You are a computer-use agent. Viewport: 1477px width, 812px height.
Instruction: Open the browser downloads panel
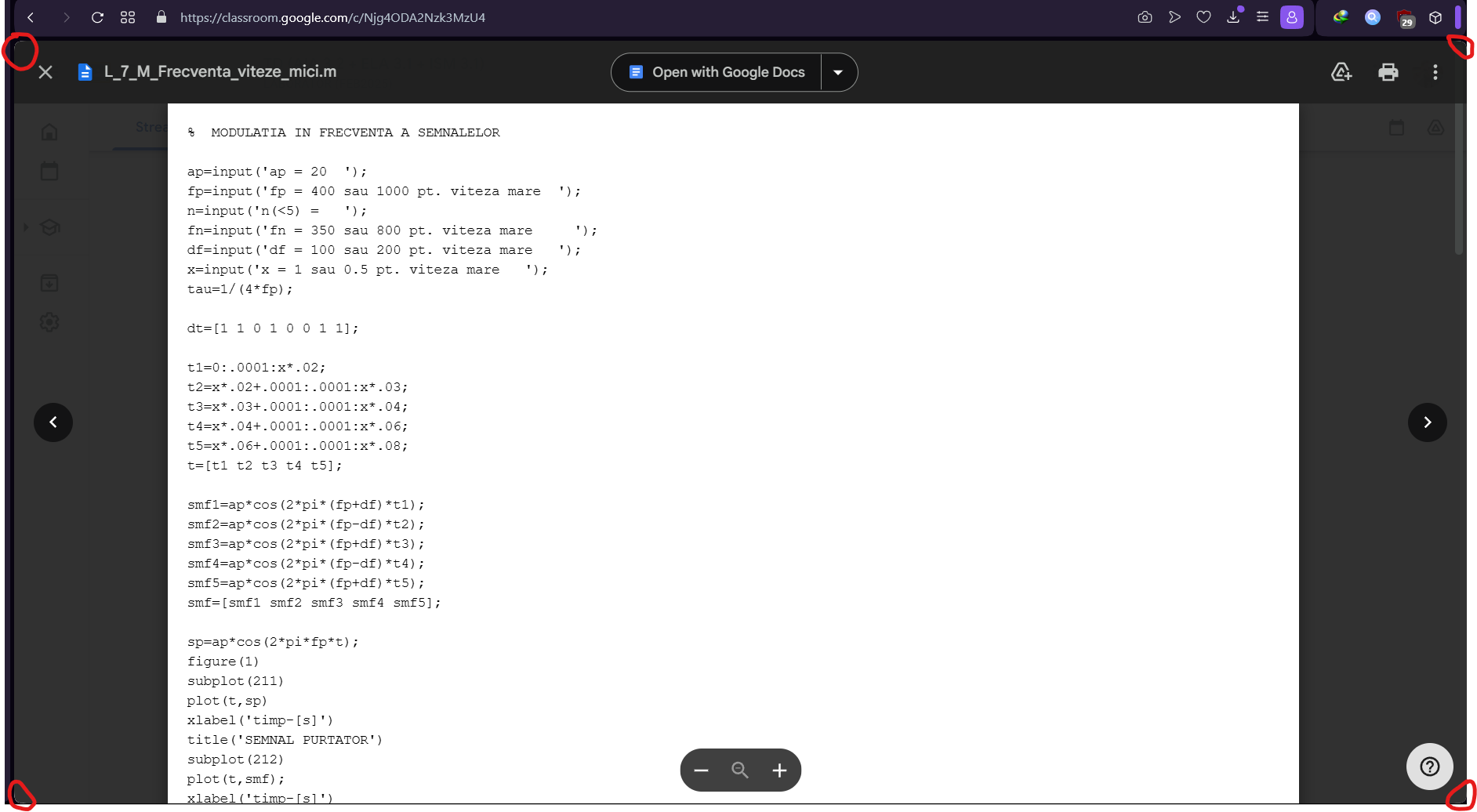coord(1233,17)
